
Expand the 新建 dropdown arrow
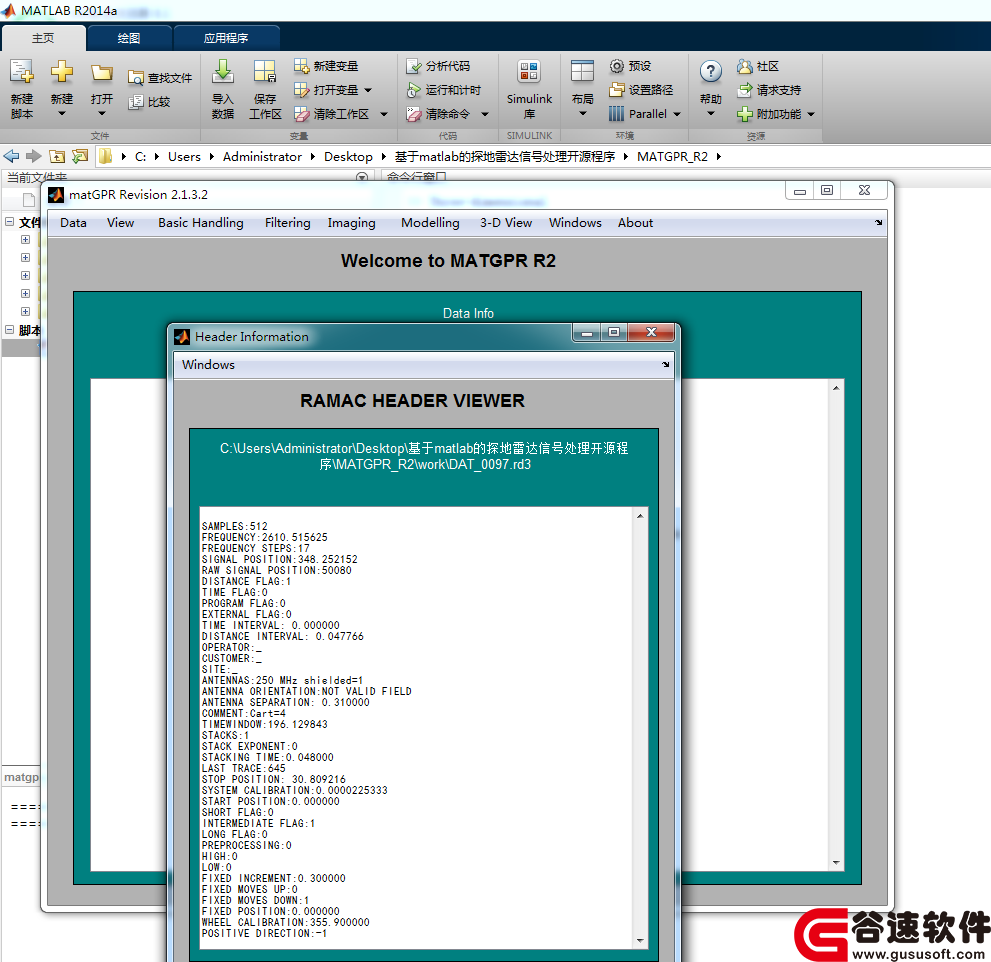coord(62,114)
